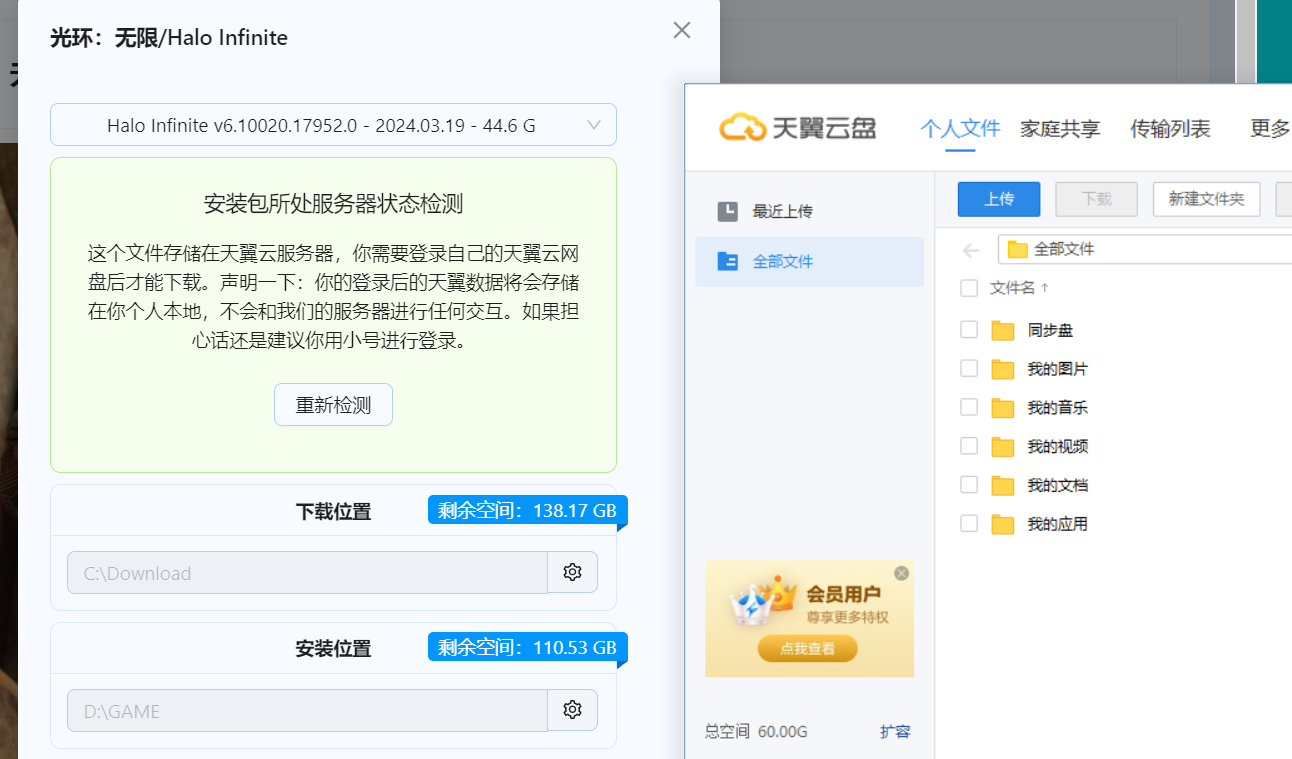Click the 点我查看 button in banner
Viewport: 1292px width, 759px height.
point(807,648)
